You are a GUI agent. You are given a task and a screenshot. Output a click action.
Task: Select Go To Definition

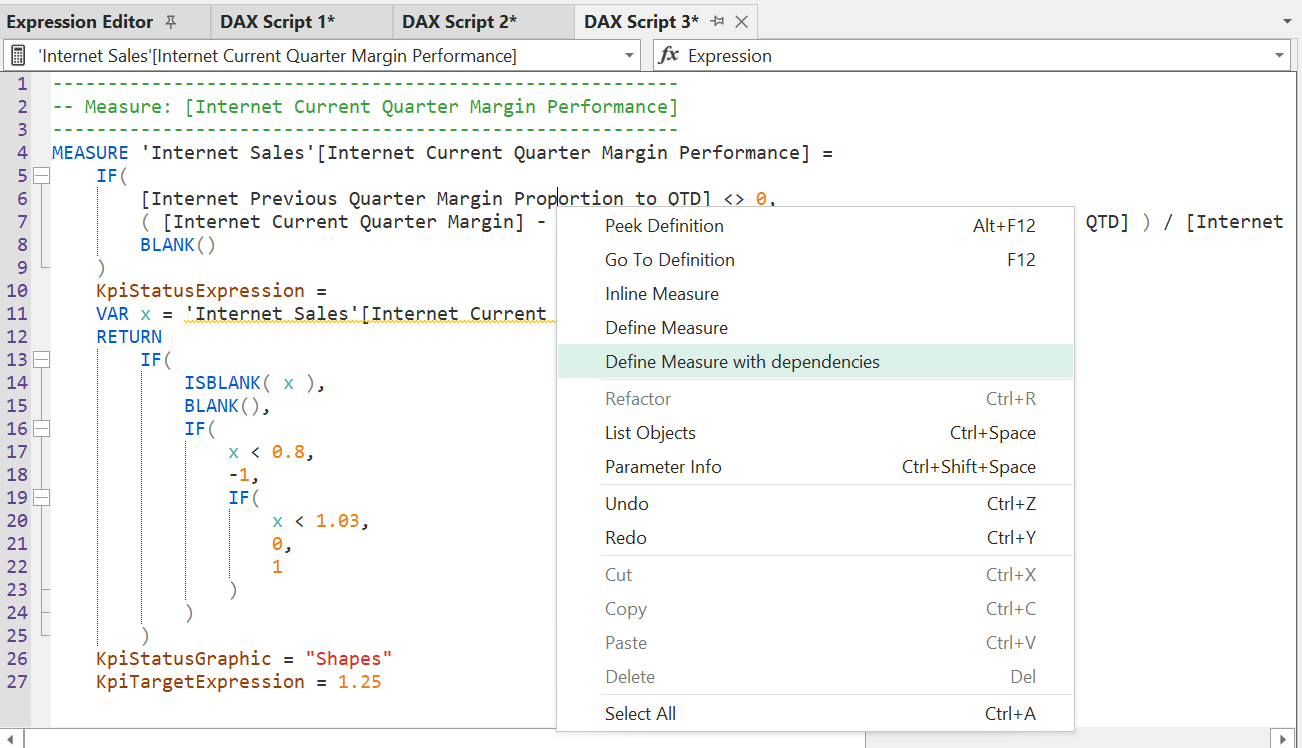coord(670,259)
